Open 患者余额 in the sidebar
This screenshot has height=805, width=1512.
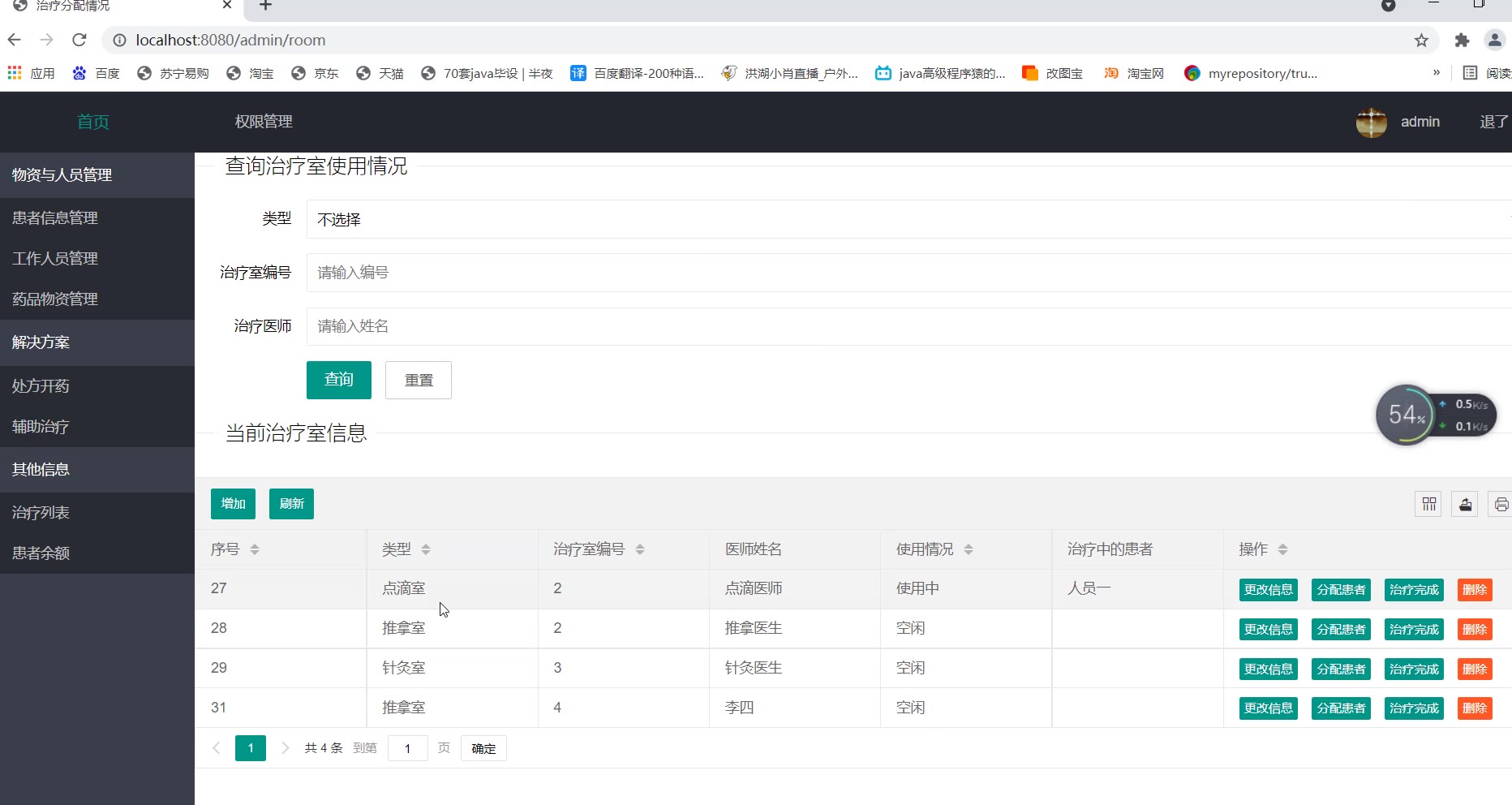97,553
